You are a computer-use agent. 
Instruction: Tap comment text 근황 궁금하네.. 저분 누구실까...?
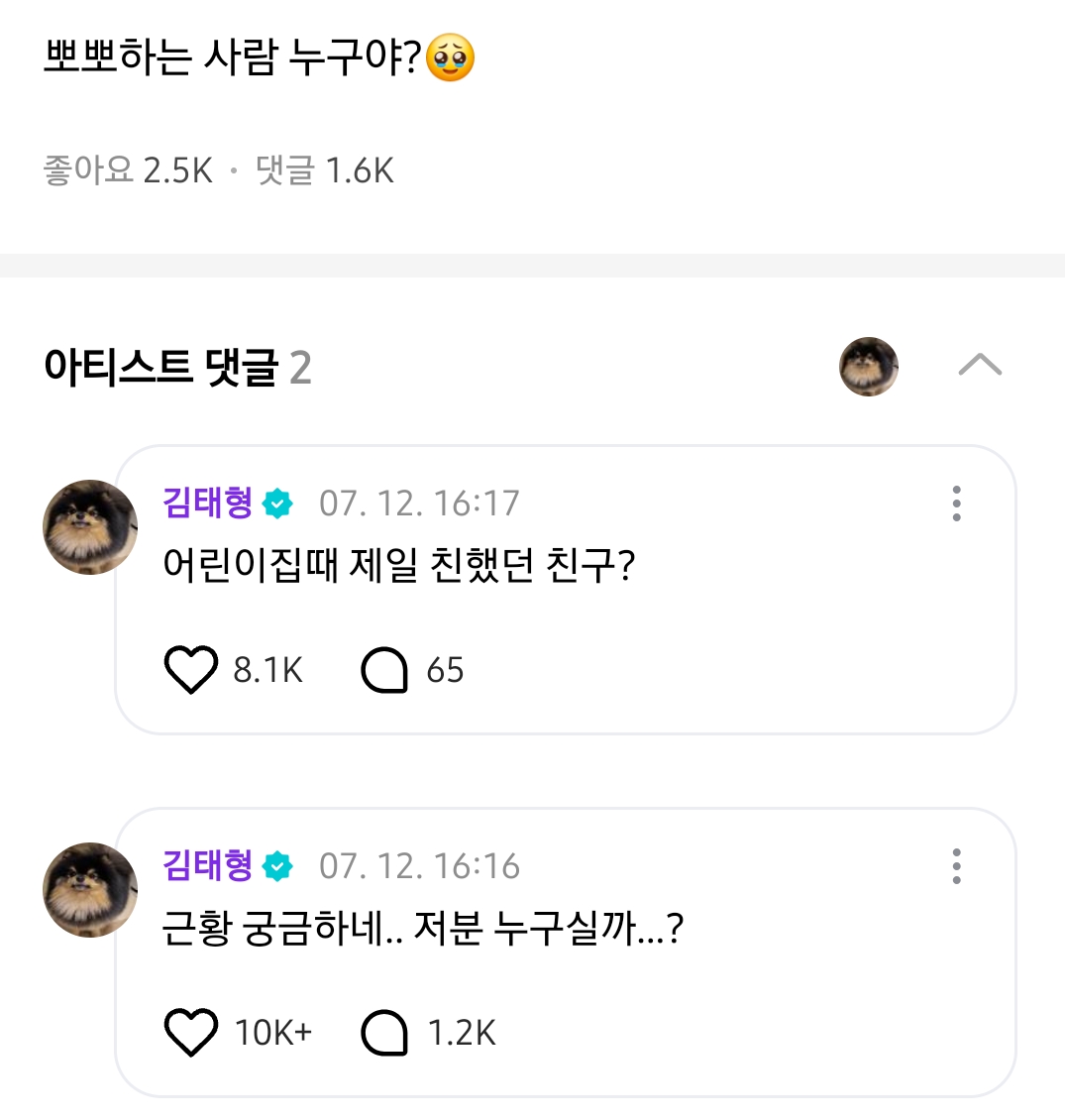(423, 930)
